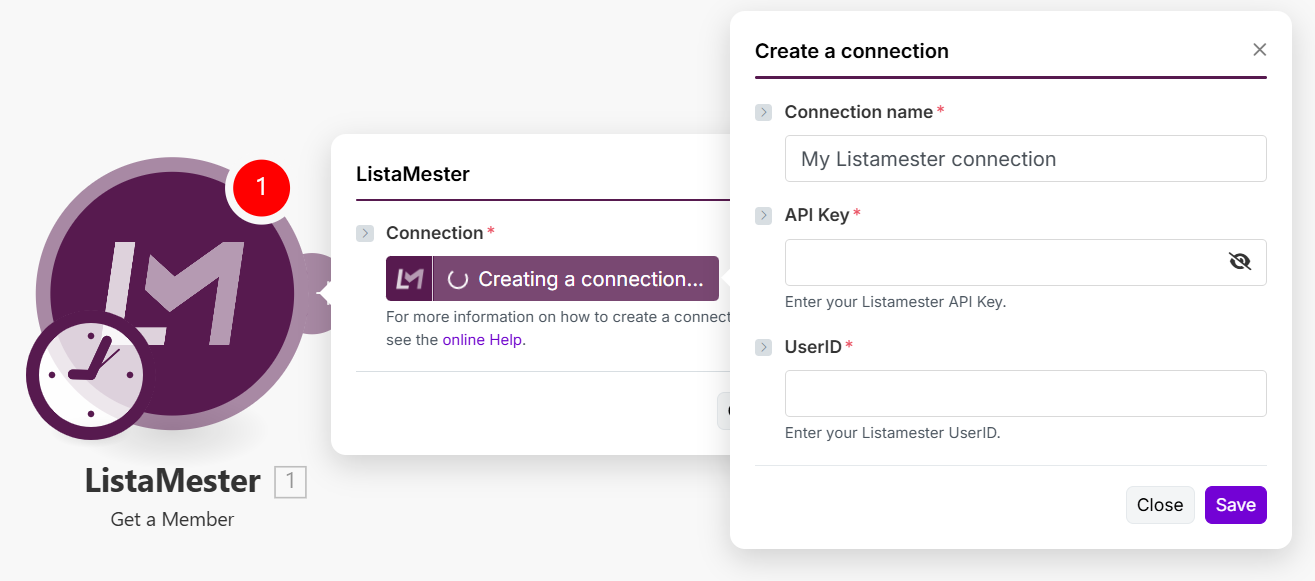This screenshot has width=1315, height=581.
Task: Expand the Connection chevron in ListaMester panel
Action: (365, 233)
